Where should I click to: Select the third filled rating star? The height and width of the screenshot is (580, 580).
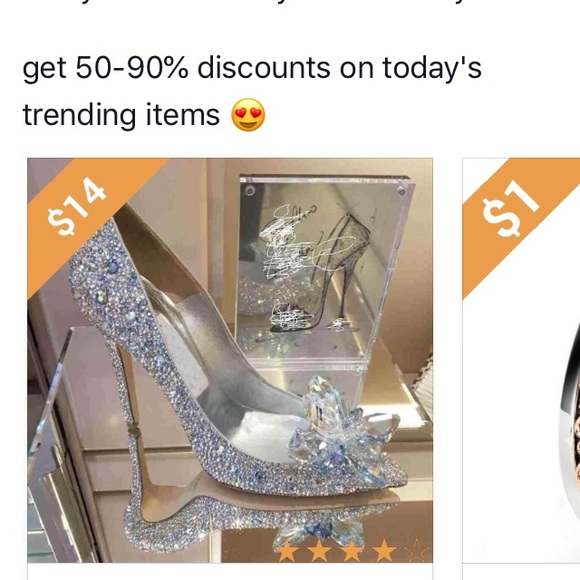[352, 550]
